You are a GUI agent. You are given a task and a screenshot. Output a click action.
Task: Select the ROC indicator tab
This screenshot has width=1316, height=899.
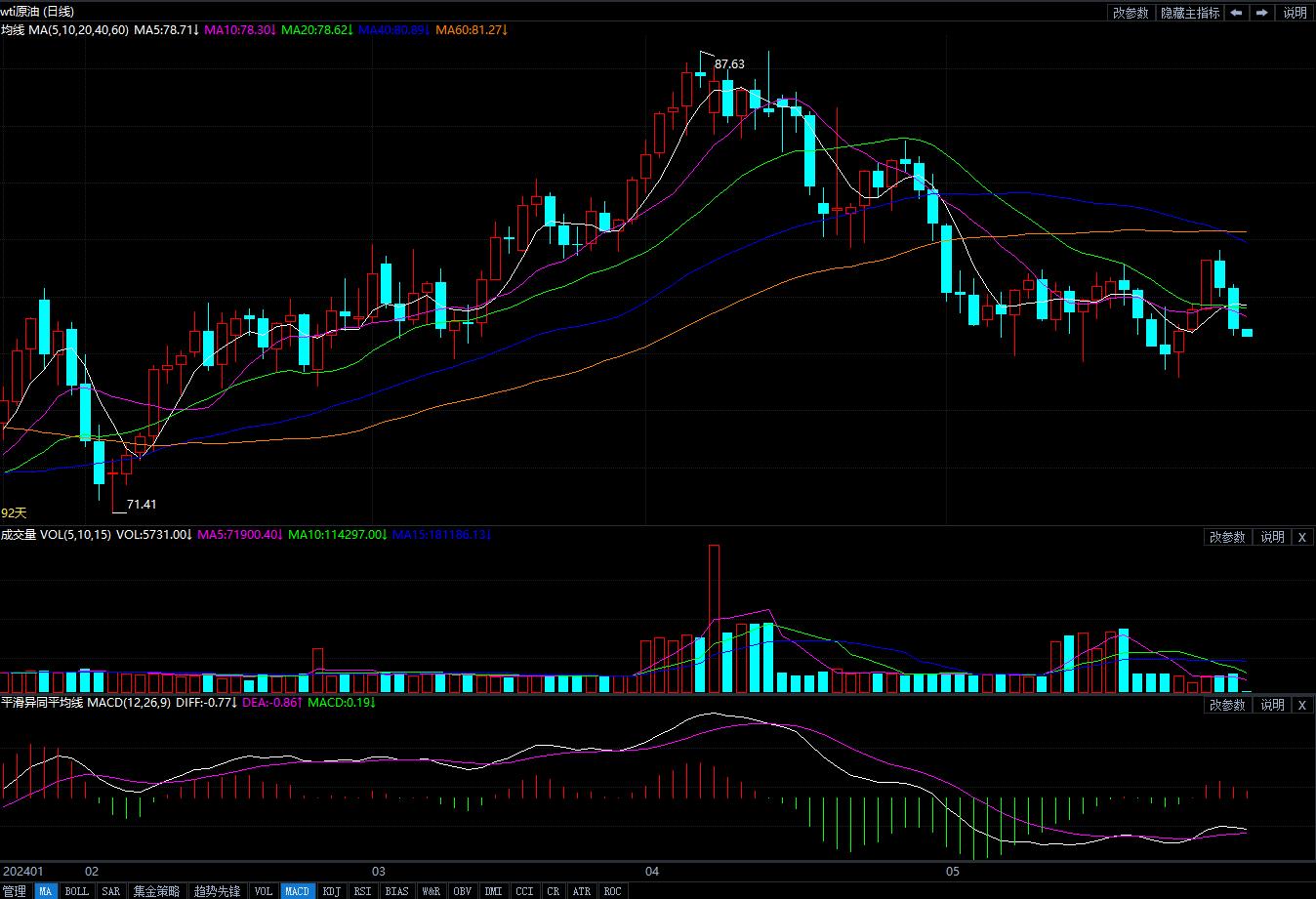[x=612, y=891]
